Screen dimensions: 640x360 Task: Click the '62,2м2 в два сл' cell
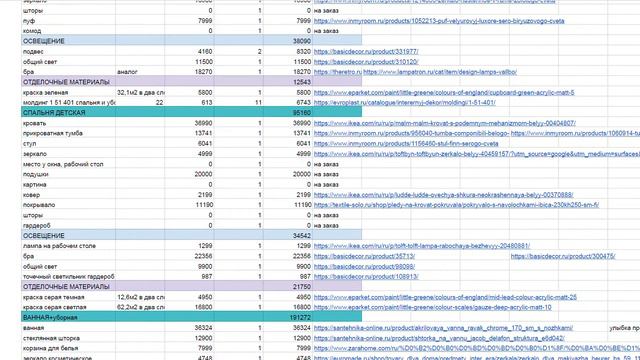(140, 307)
